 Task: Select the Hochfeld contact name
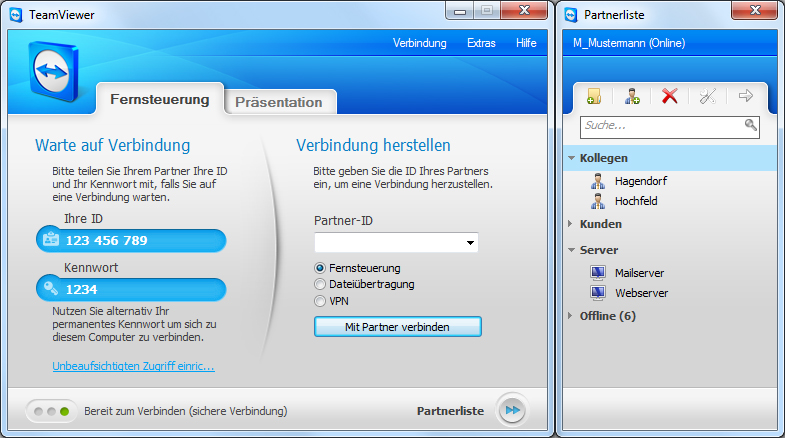[636, 201]
